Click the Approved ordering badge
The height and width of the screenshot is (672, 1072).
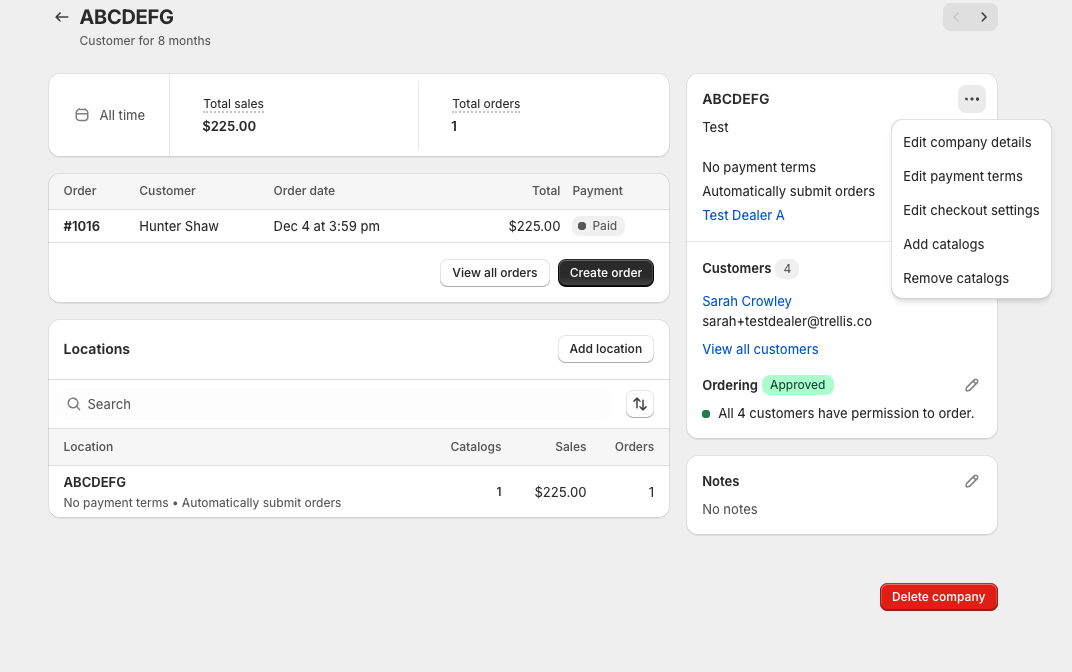(x=797, y=385)
